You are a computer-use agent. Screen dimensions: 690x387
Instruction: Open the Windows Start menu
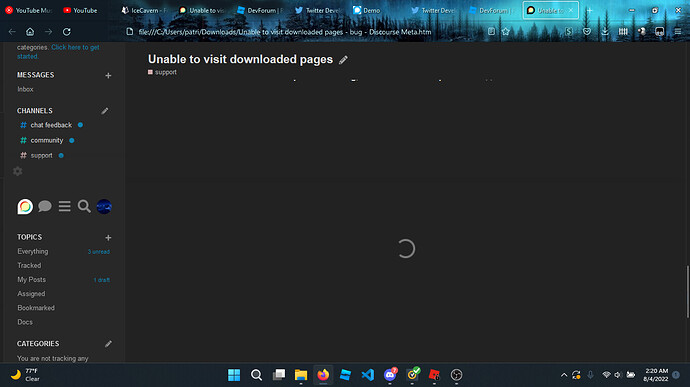tap(234, 375)
